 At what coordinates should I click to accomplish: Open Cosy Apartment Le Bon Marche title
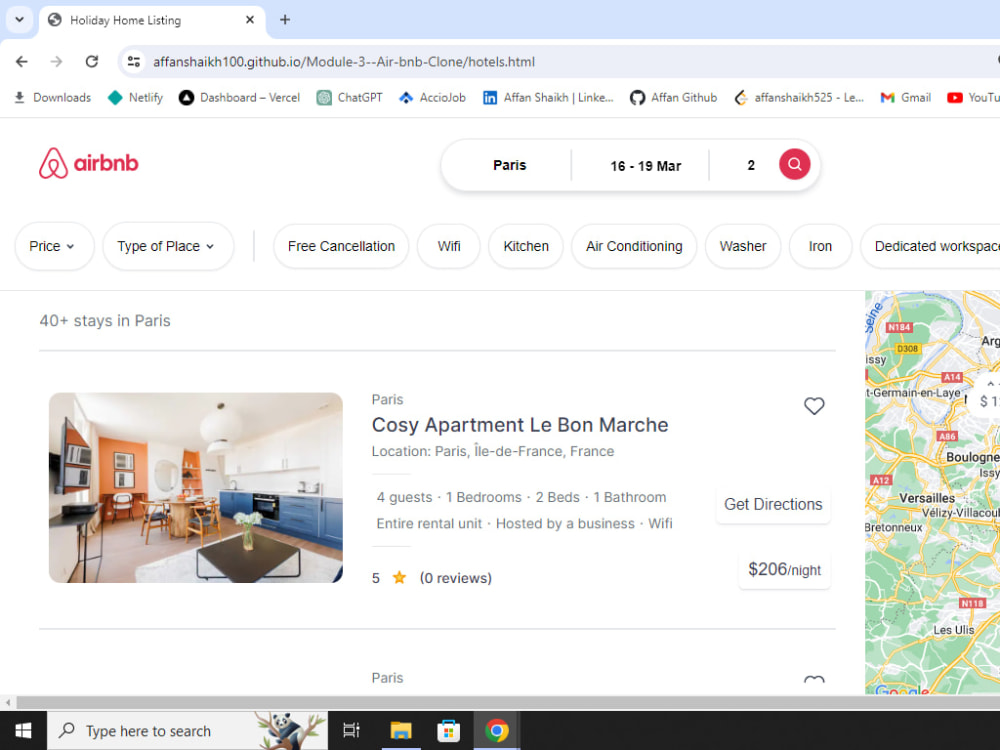[x=520, y=425]
